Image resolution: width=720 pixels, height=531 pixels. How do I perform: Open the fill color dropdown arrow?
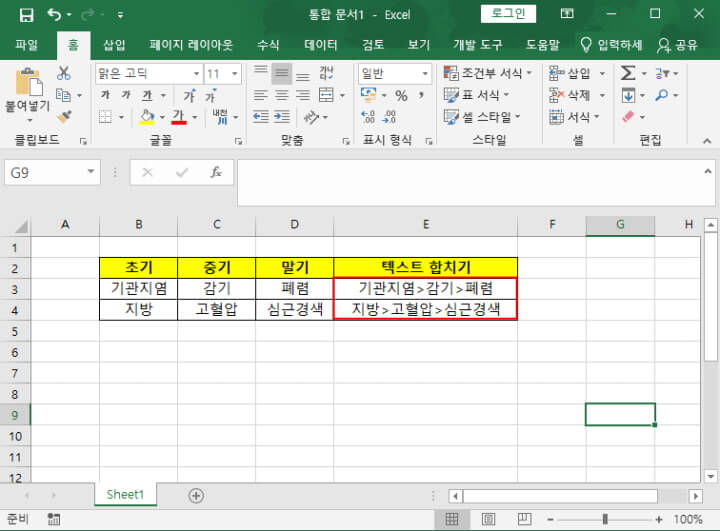[x=162, y=118]
